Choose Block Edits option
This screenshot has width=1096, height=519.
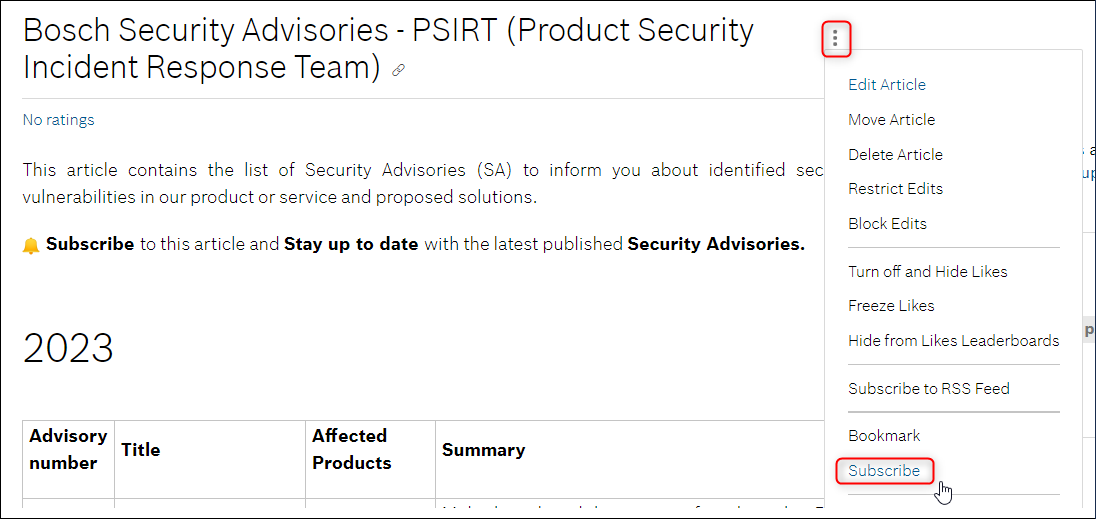tap(887, 224)
